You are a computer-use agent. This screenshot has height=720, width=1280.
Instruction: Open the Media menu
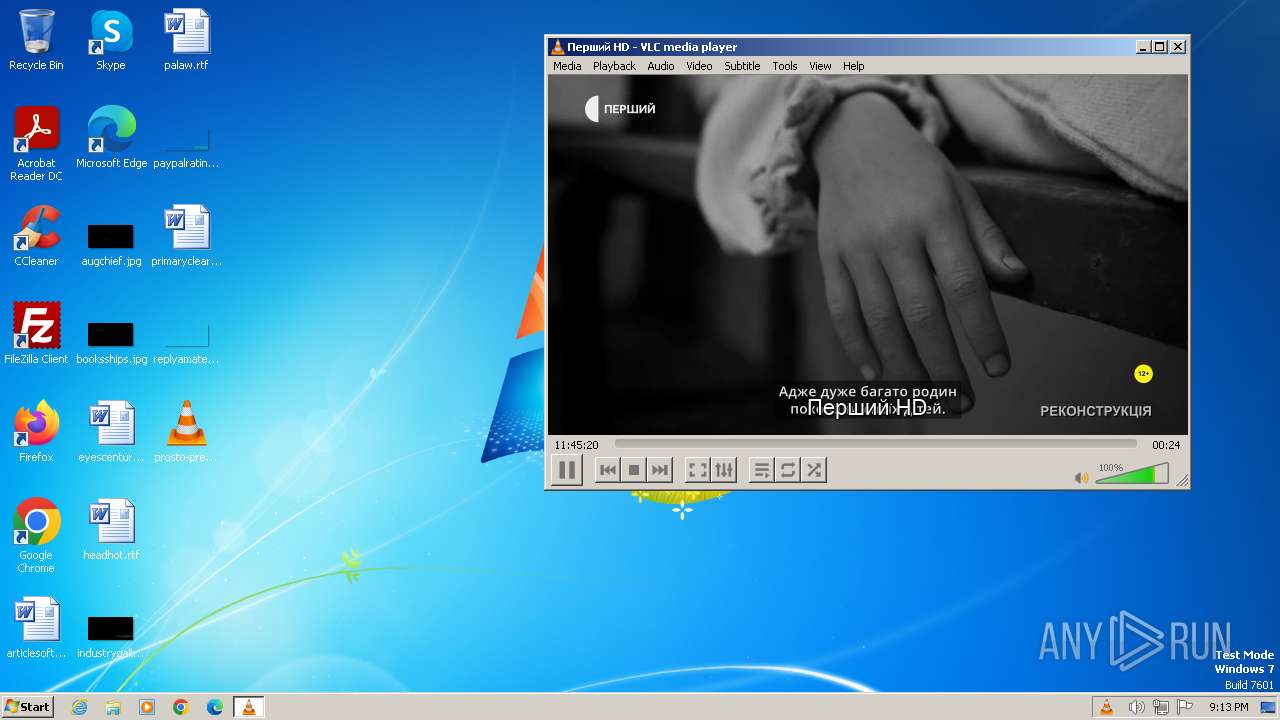pos(567,66)
